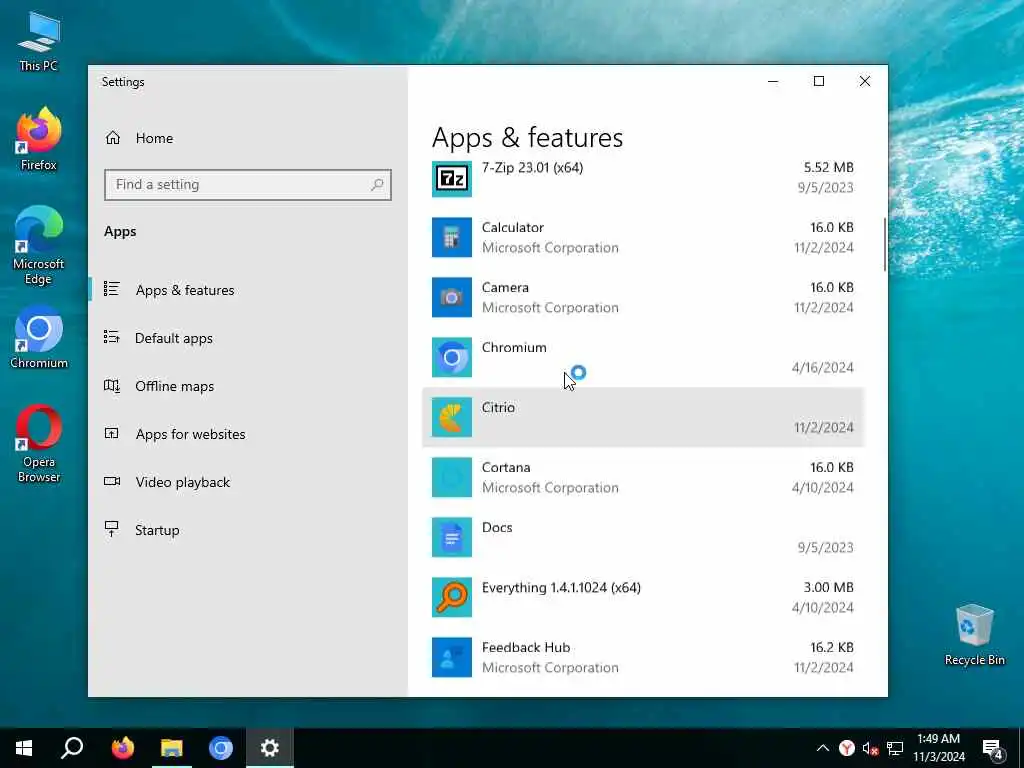Click the 5.52 MB size of 7-Zip
Viewport: 1024px width, 768px height.
[x=828, y=168]
